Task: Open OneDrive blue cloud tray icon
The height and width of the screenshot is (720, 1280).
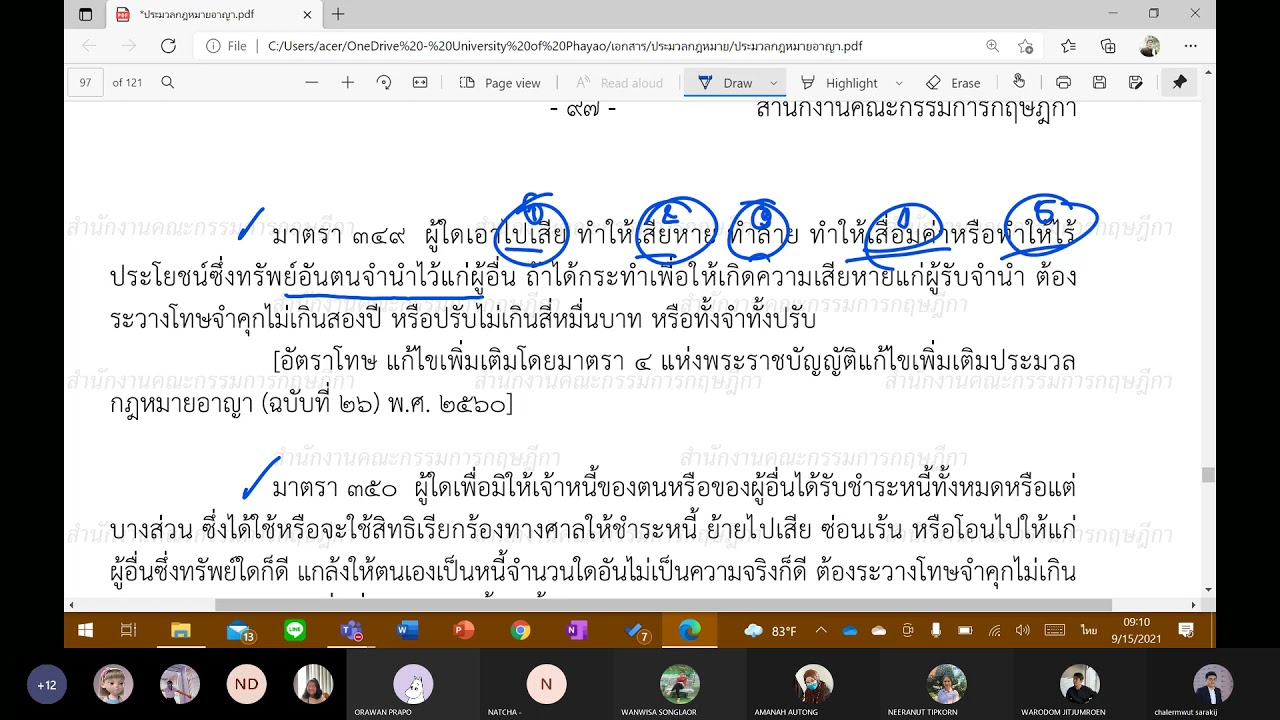Action: [850, 631]
